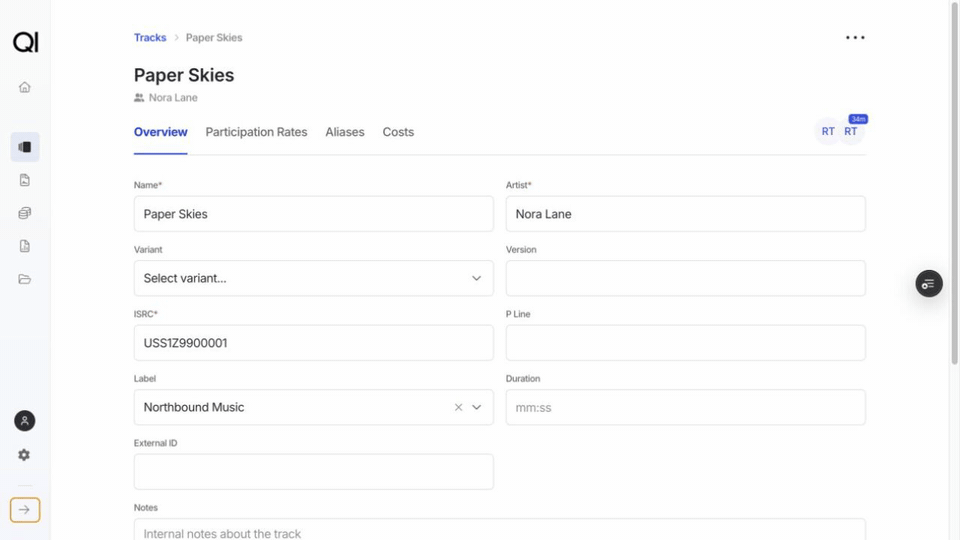The image size is (960, 540).
Task: Switch to the Overview tab
Action: (160, 132)
